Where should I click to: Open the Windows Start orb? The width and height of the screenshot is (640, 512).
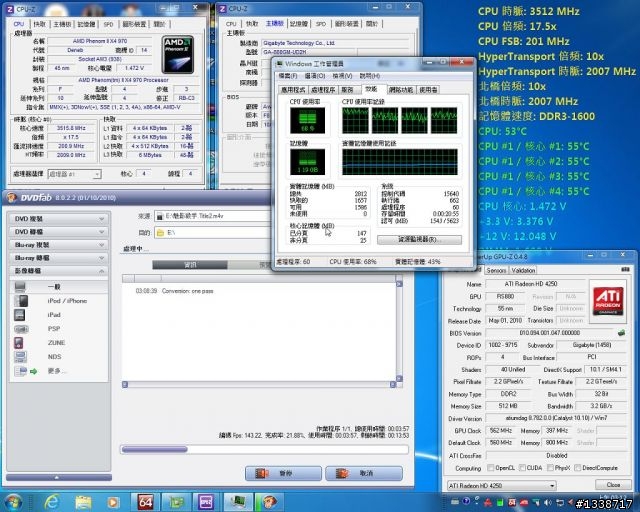[13, 502]
